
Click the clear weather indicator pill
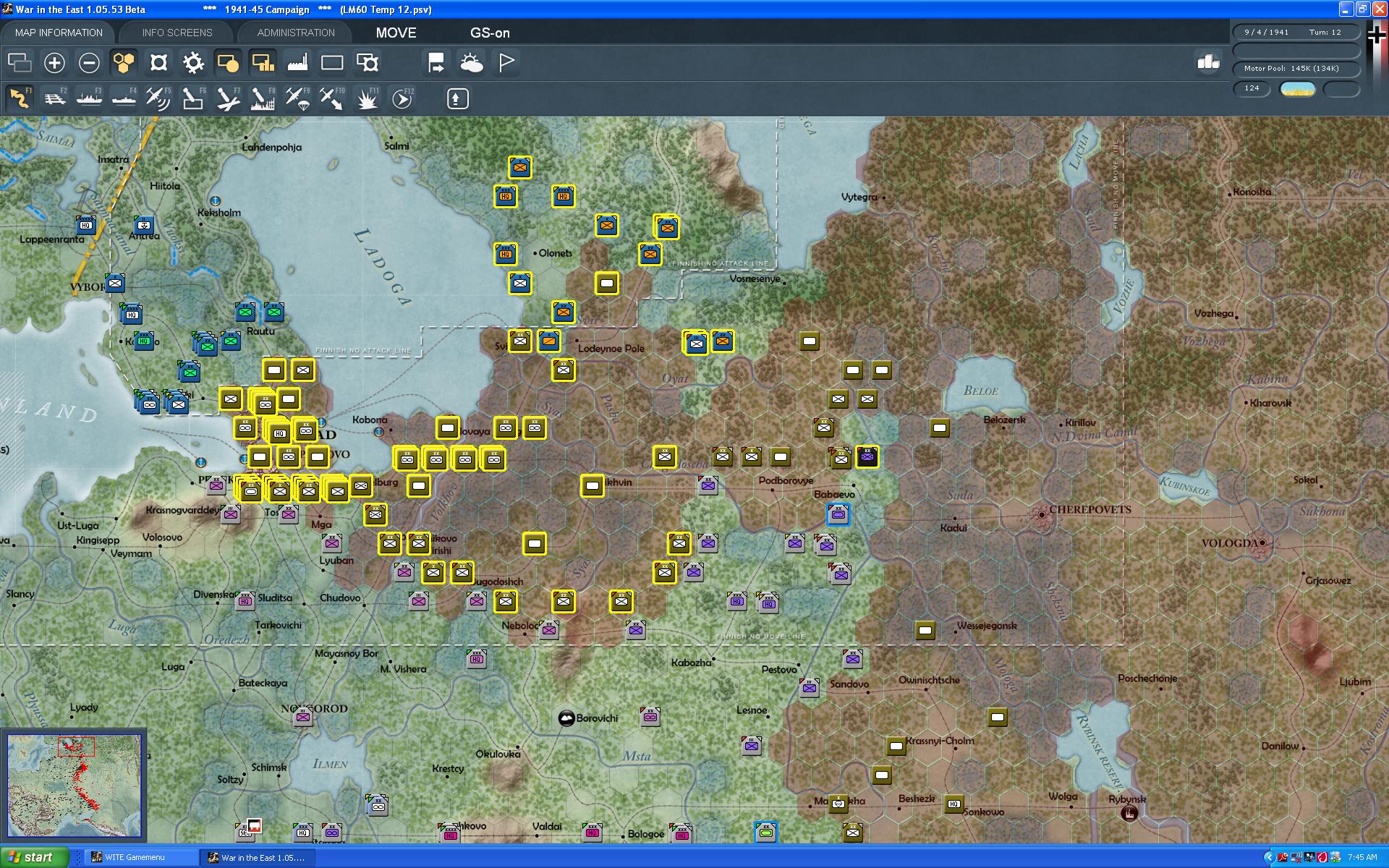tap(1297, 88)
